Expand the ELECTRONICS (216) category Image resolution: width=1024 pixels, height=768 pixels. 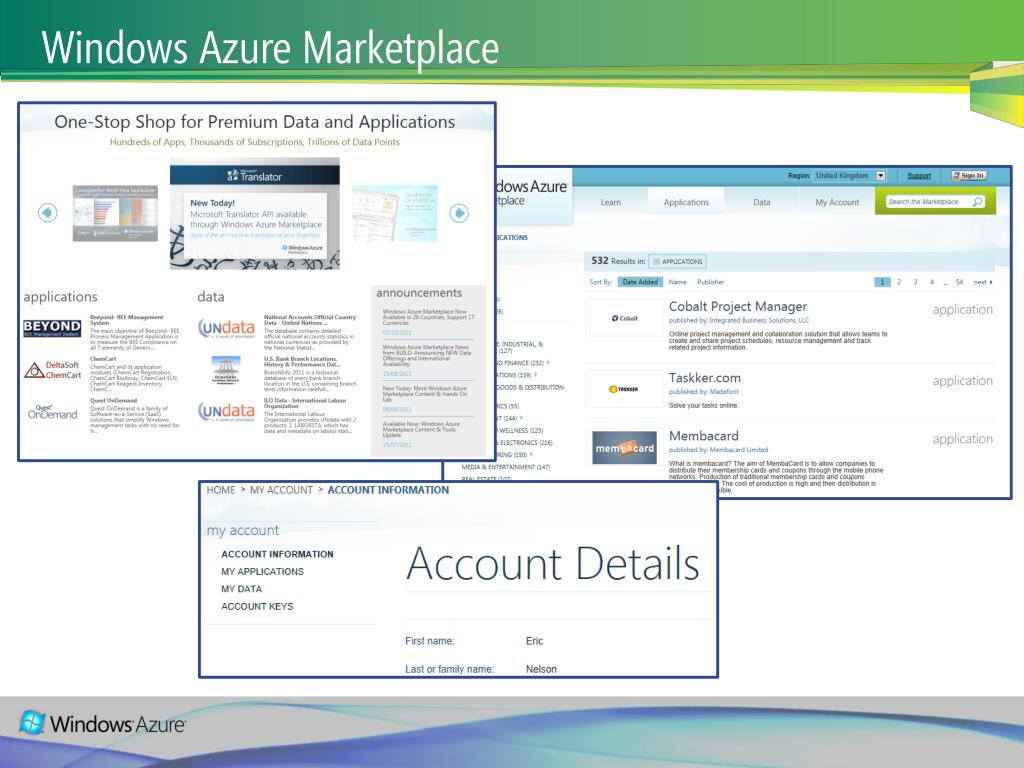pyautogui.click(x=526, y=443)
